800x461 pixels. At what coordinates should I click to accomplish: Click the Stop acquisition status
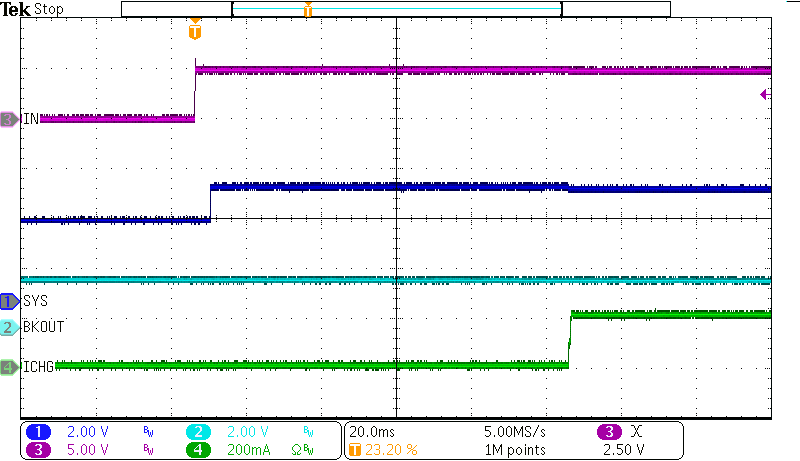(x=48, y=9)
